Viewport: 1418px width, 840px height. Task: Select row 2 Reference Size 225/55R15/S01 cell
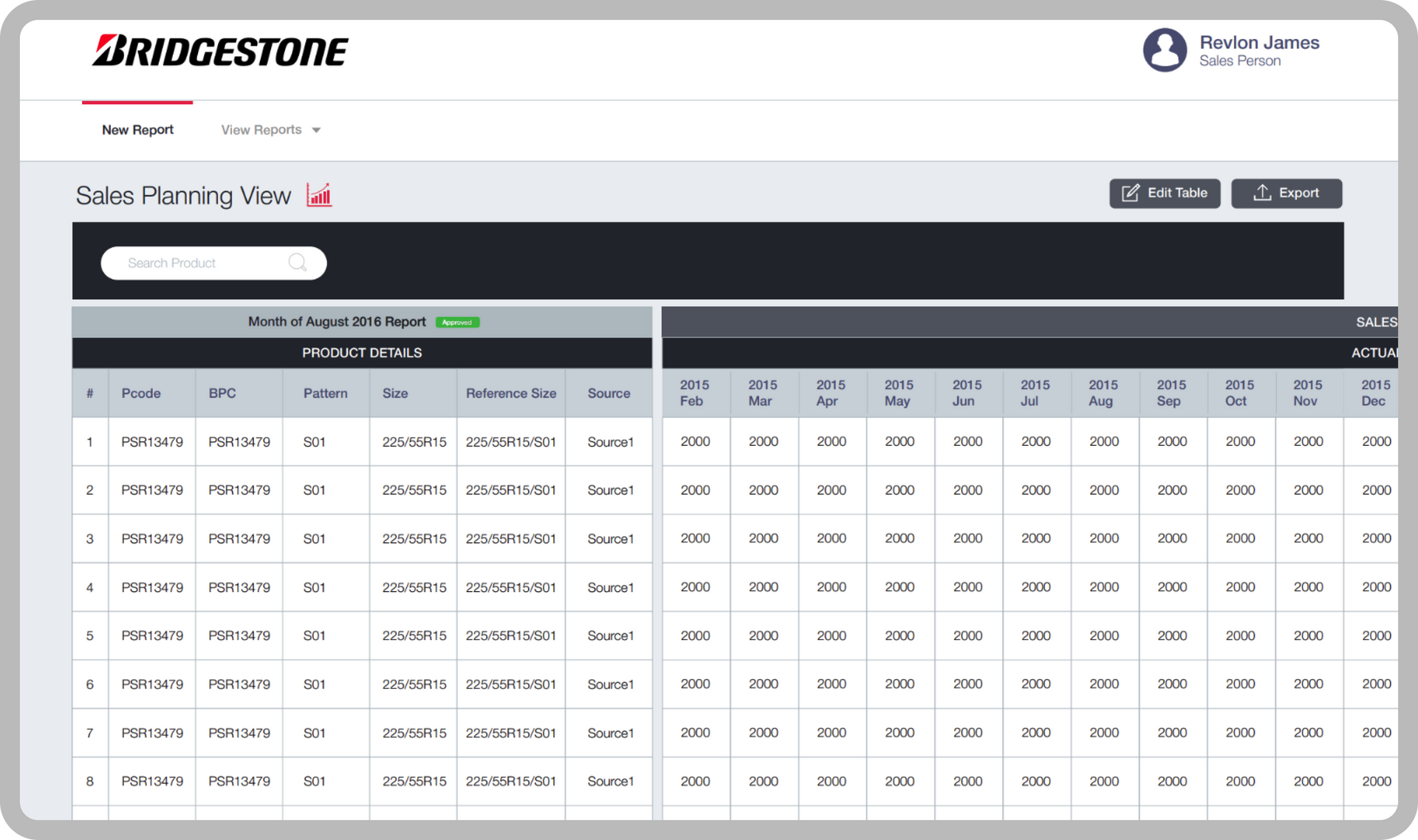[x=511, y=490]
